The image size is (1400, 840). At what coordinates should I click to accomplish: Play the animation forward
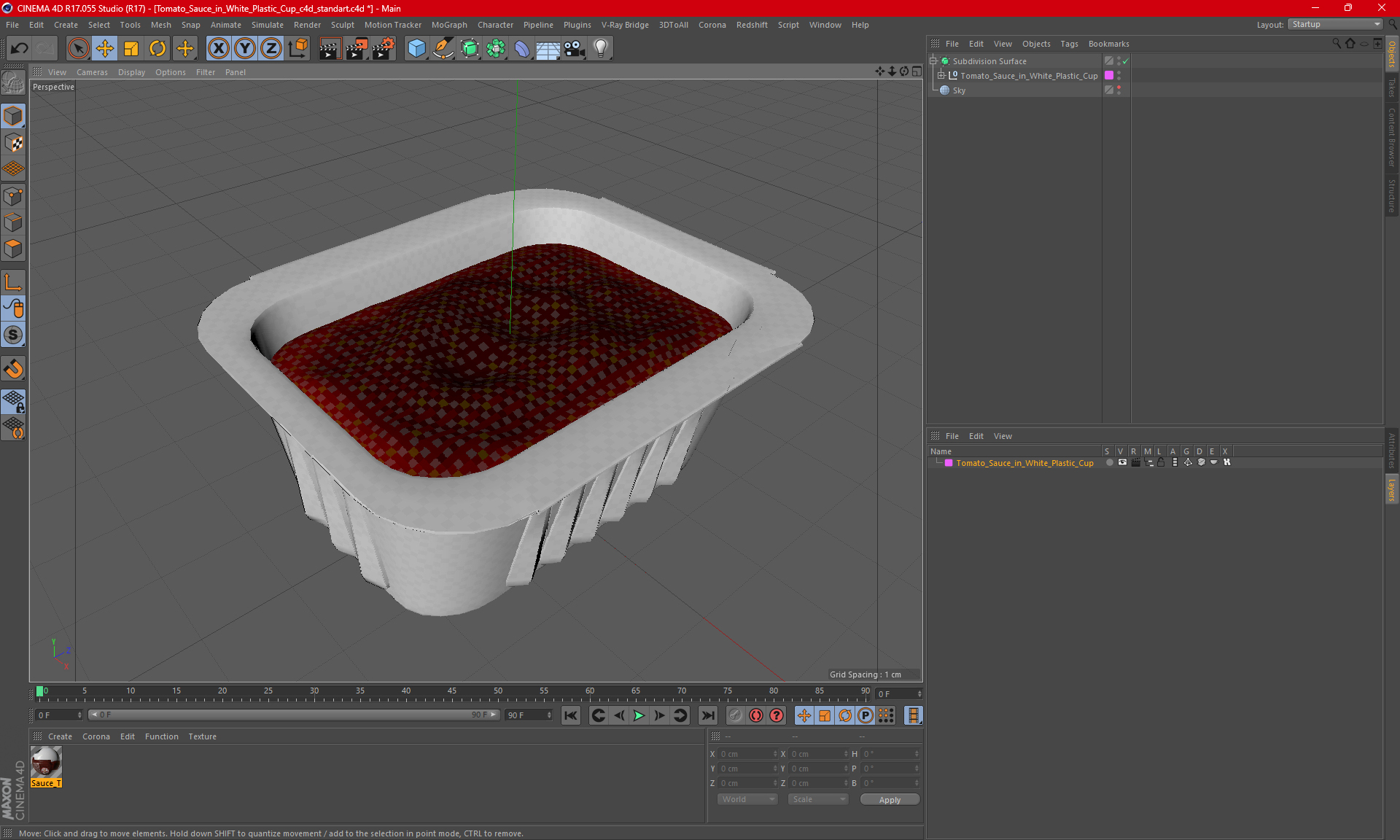click(639, 715)
